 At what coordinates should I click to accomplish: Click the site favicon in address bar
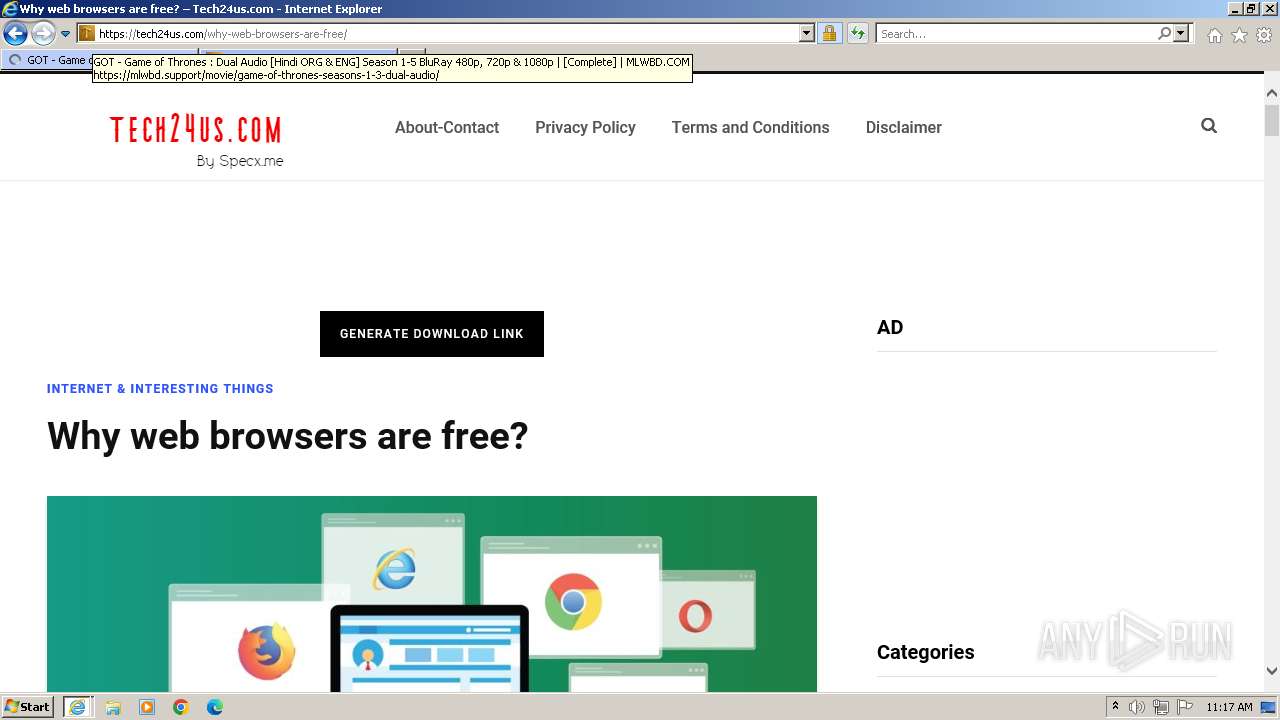[87, 34]
